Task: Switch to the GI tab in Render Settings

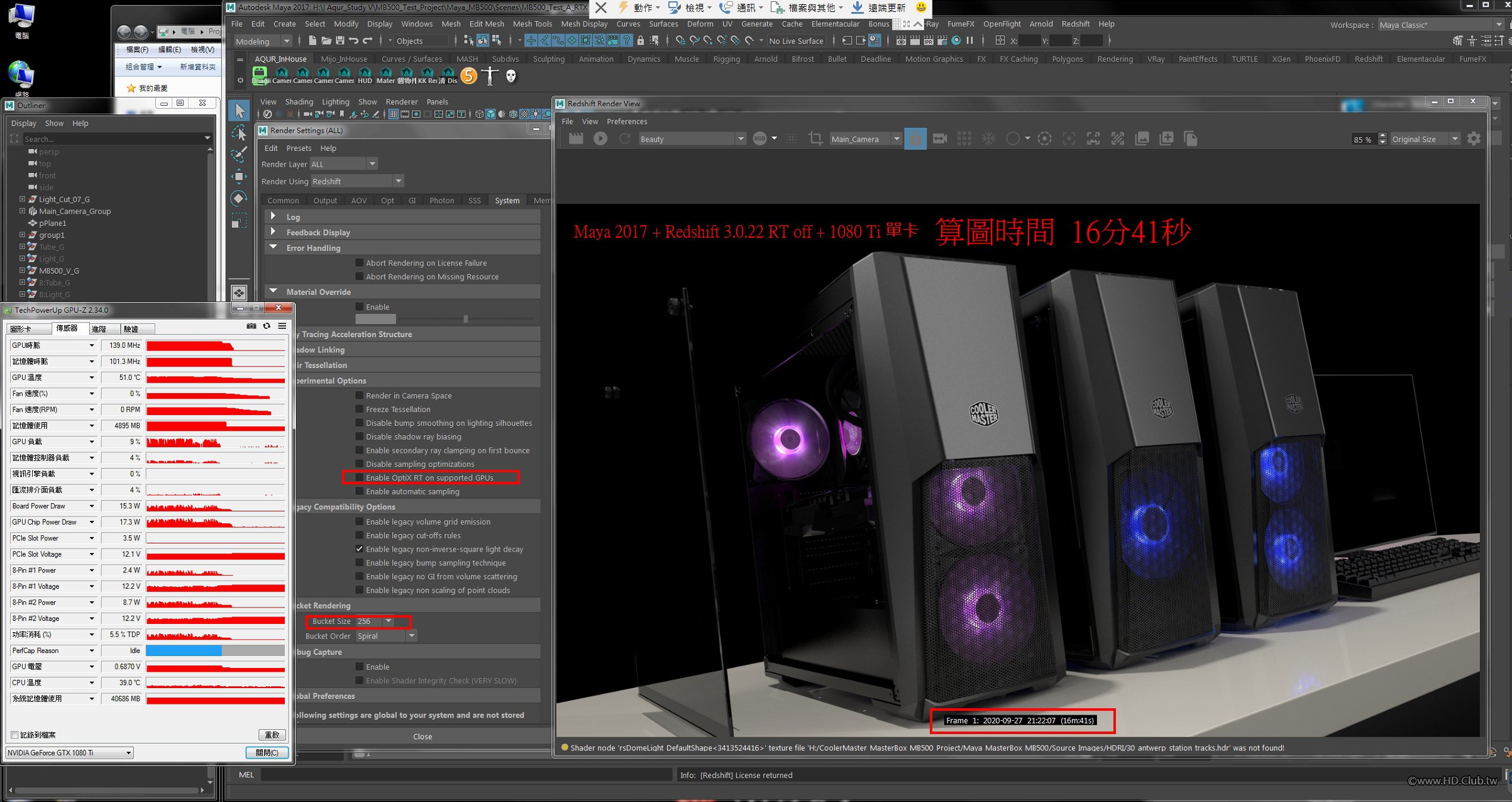Action: tap(412, 201)
